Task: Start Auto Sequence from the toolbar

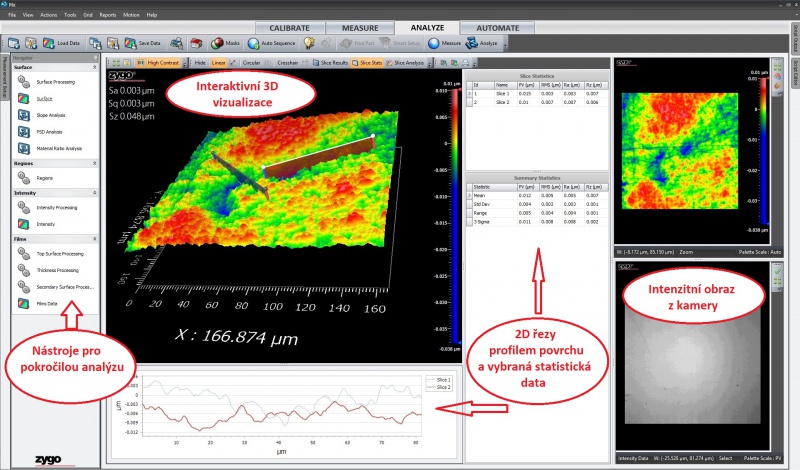Action: click(x=271, y=43)
